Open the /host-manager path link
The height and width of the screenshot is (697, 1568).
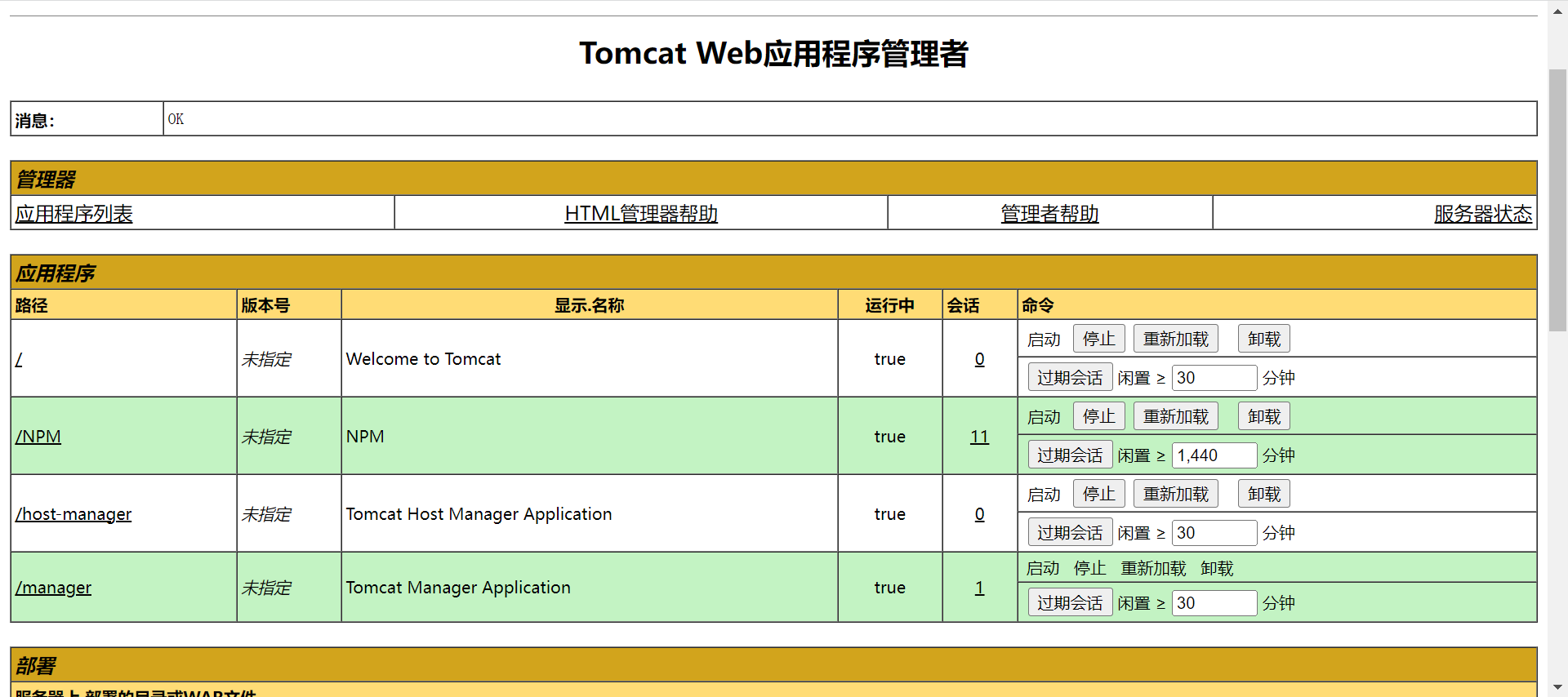click(x=73, y=514)
